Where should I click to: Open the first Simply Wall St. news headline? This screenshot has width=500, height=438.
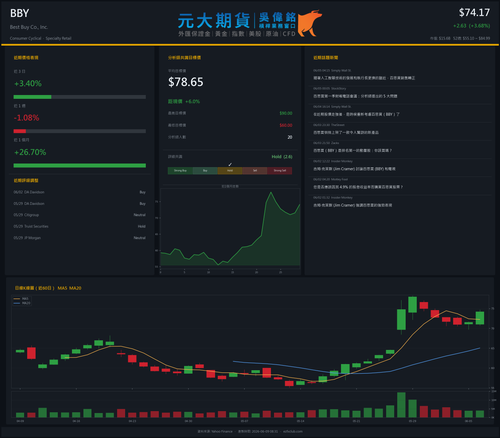[364, 78]
